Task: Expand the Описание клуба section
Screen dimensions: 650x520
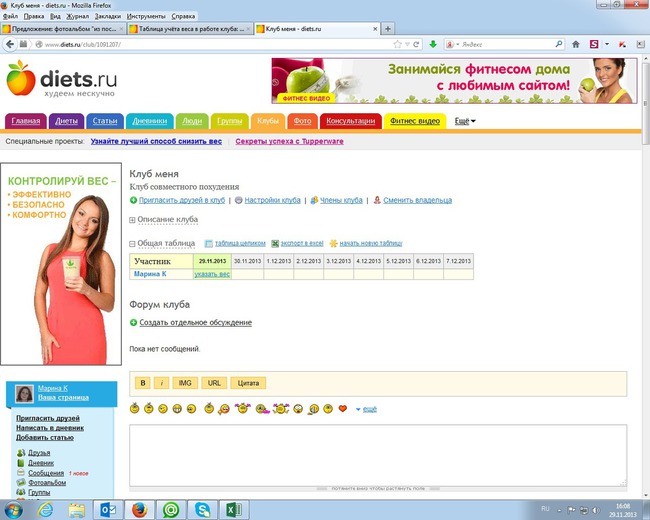Action: (133, 220)
